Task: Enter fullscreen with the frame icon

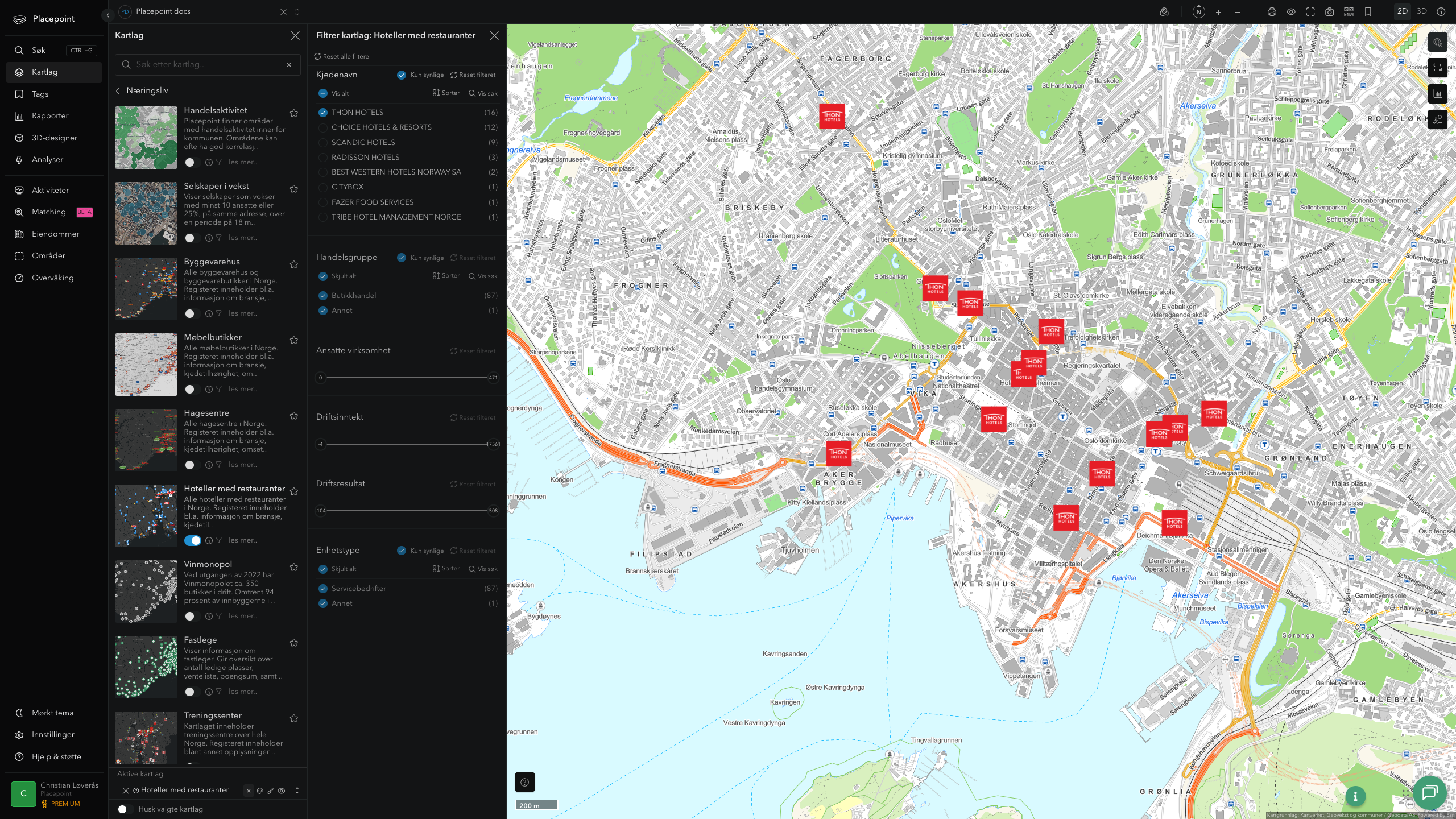Action: (x=1310, y=12)
